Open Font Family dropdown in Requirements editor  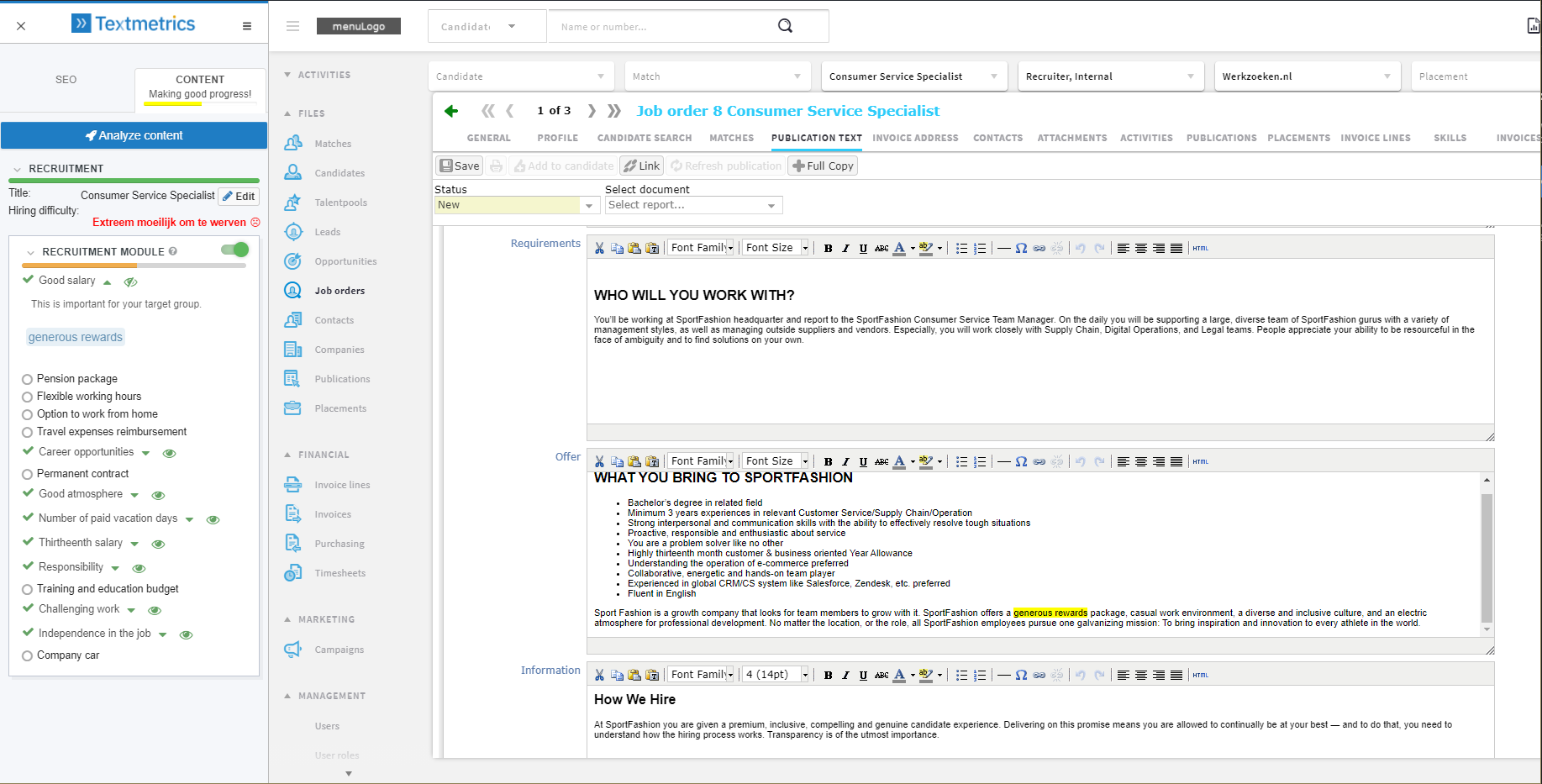702,248
